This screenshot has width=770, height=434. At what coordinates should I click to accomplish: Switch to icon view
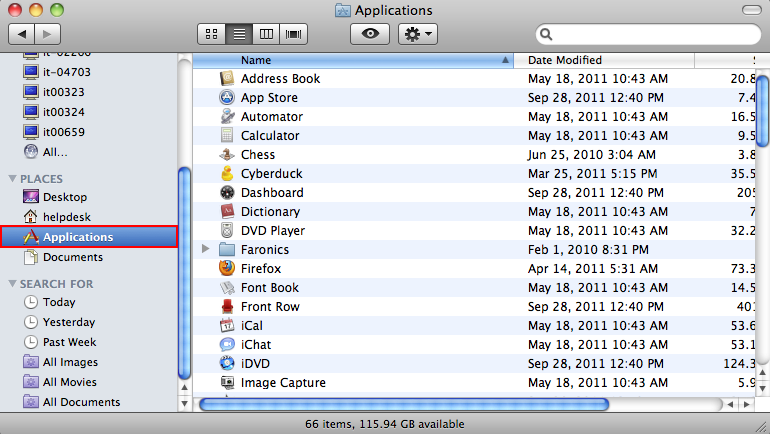tap(212, 34)
